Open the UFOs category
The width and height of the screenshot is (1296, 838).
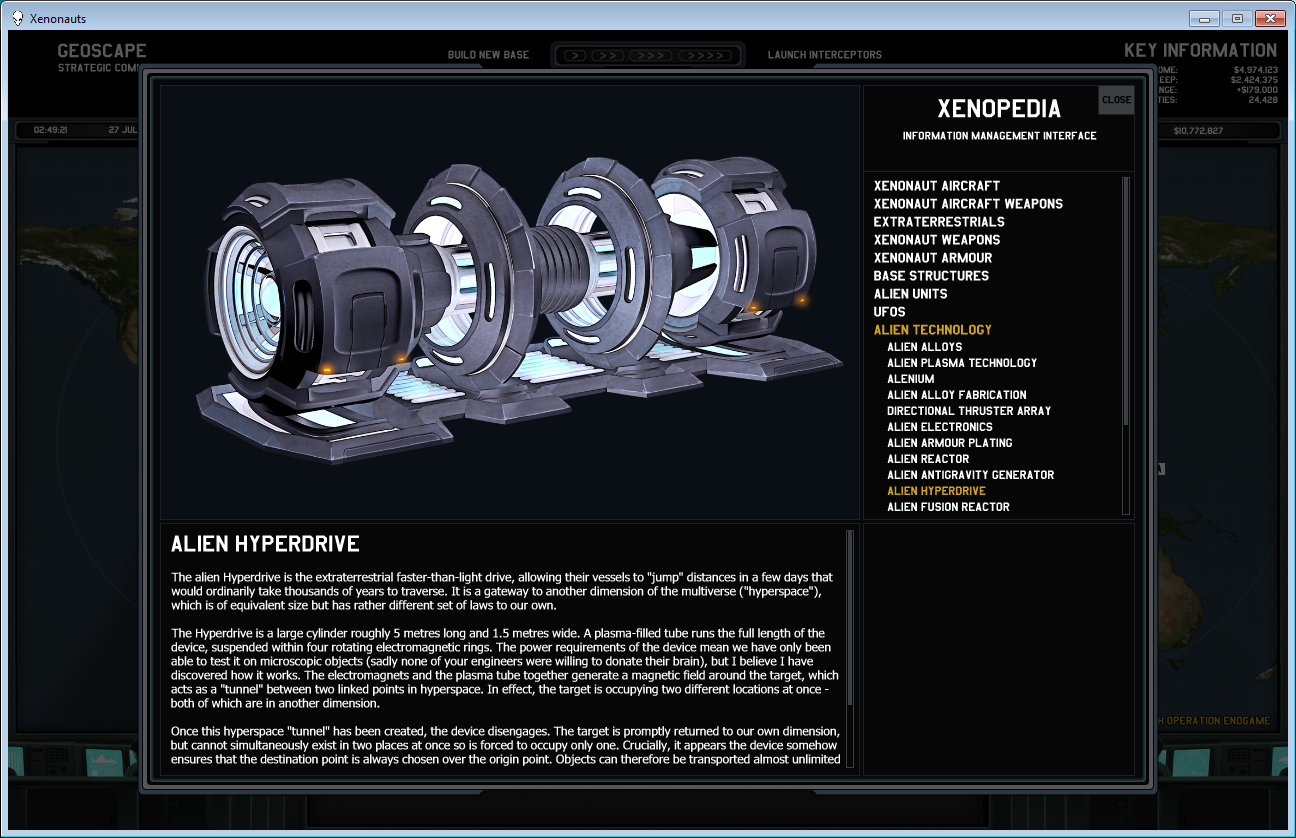889,312
